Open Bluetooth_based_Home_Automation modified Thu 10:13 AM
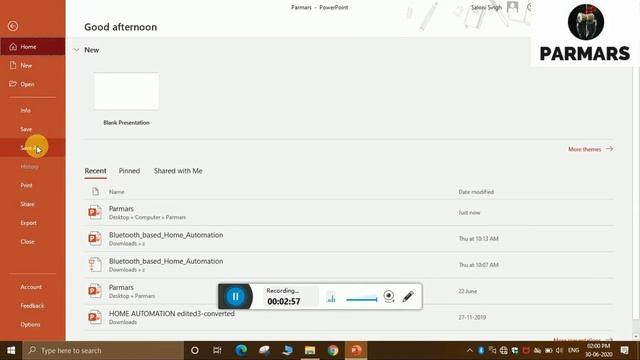 click(349, 239)
